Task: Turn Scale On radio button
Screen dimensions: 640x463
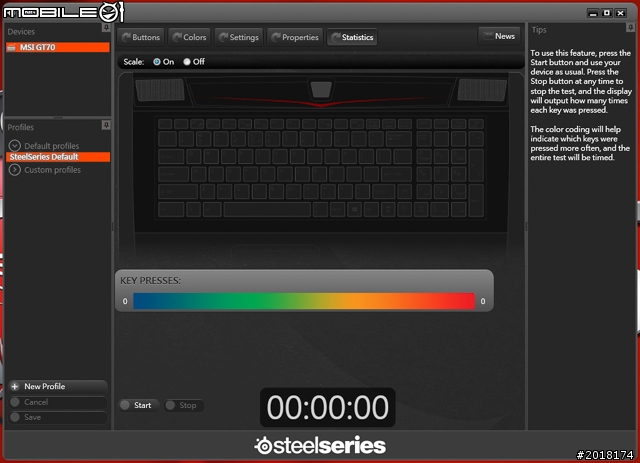Action: pos(157,62)
